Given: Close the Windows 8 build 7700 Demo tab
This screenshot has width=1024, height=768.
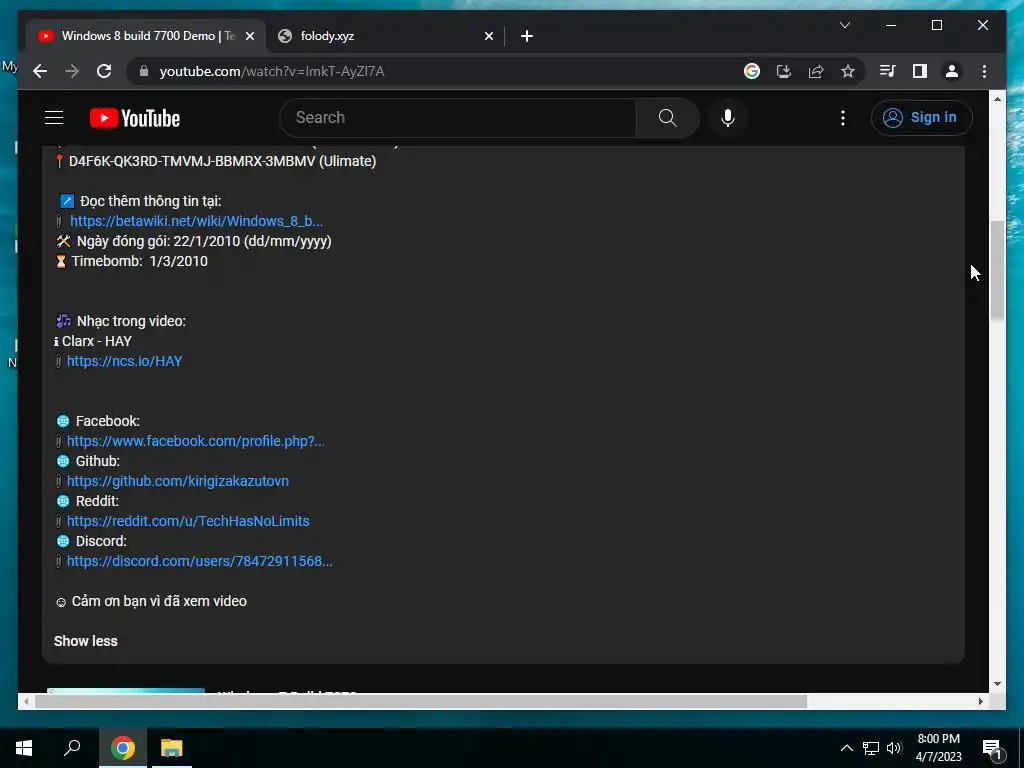Looking at the screenshot, I should [x=249, y=37].
